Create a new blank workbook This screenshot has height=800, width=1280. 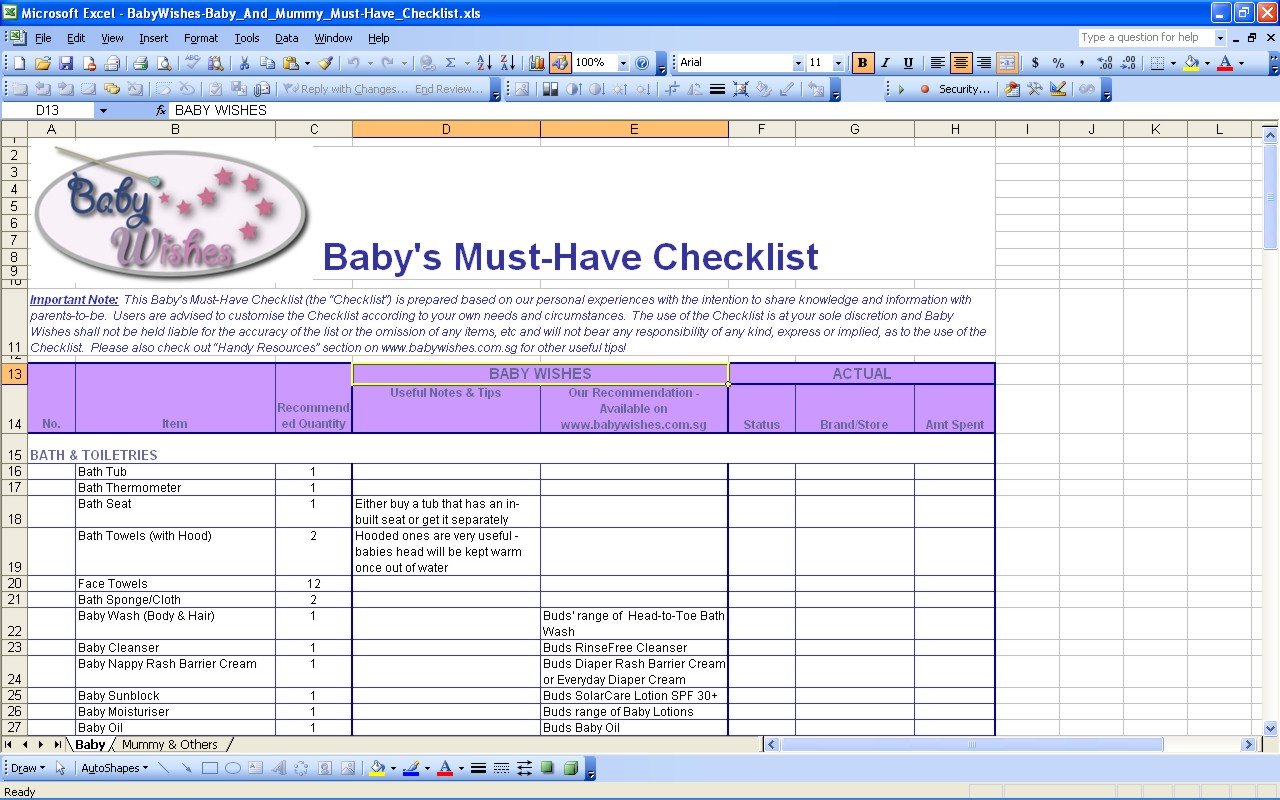coord(19,63)
